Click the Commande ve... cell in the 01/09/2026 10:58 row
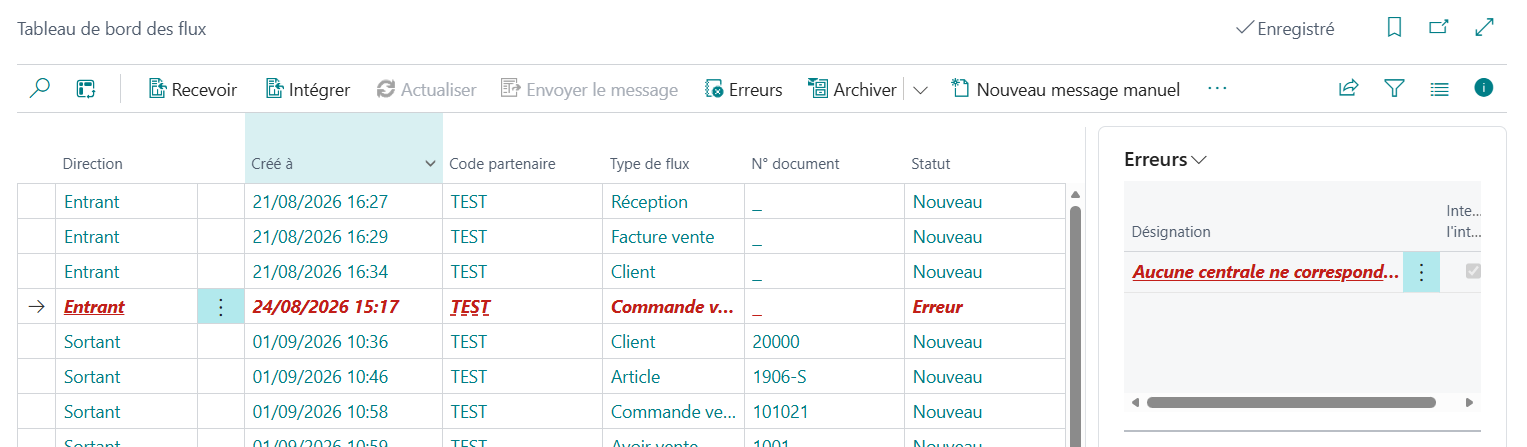Screen dimensions: 1527x447 point(674,412)
